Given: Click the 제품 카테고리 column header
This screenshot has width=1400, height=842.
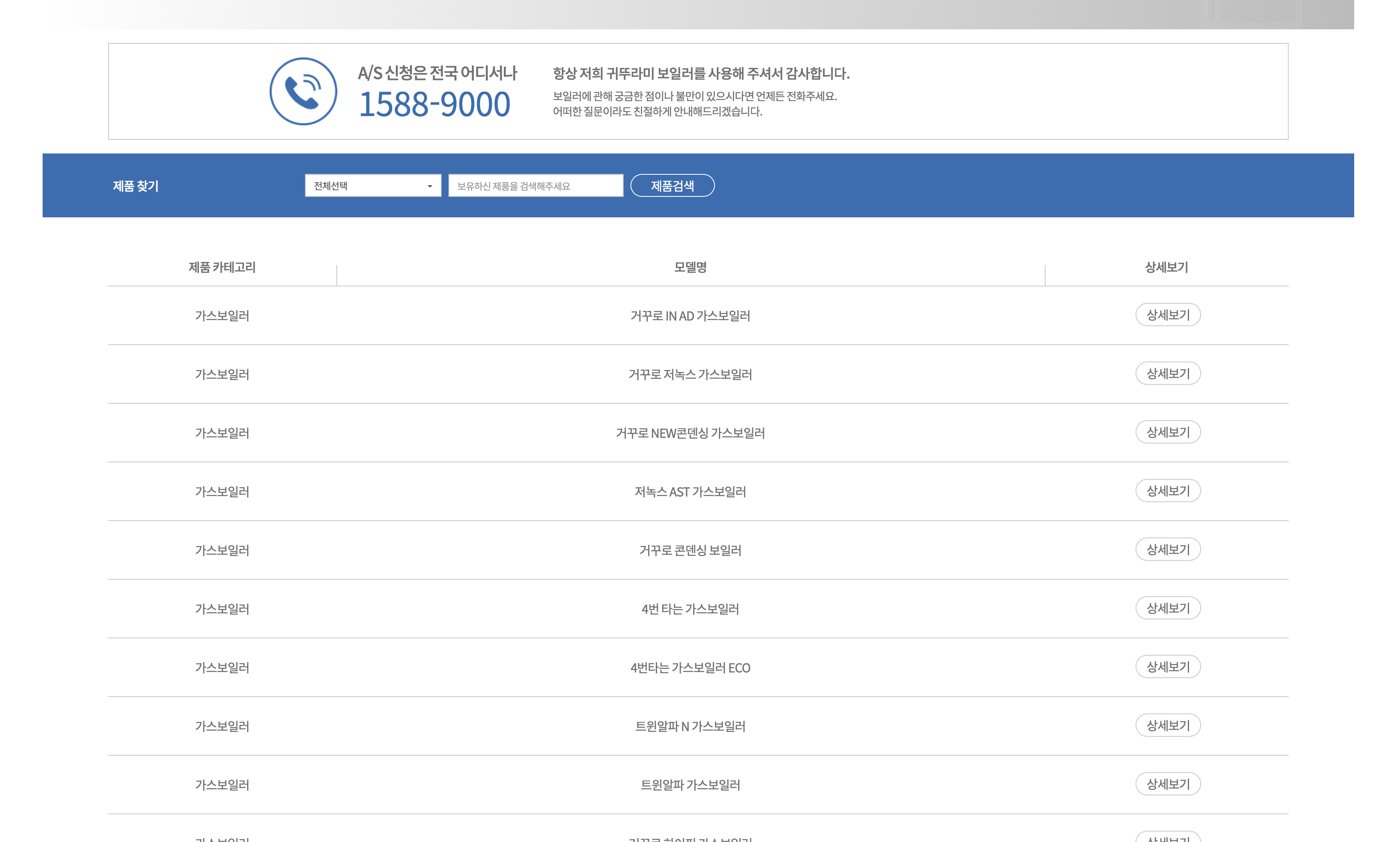Looking at the screenshot, I should point(222,267).
